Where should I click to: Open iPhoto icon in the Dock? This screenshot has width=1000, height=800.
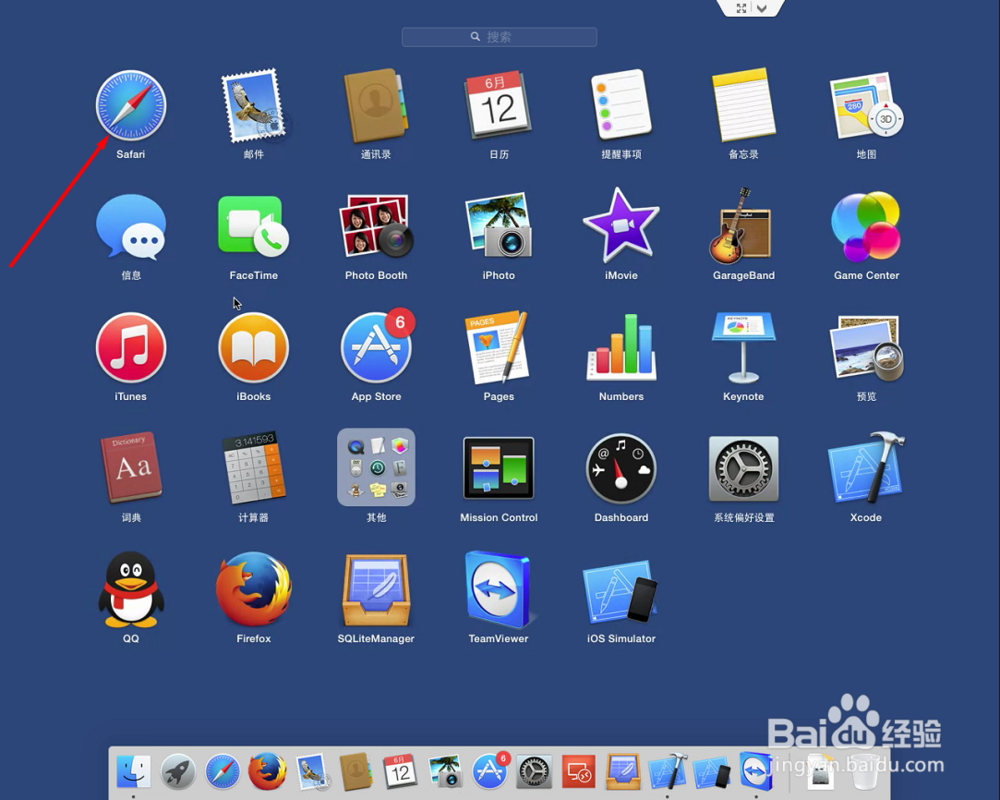[x=445, y=771]
